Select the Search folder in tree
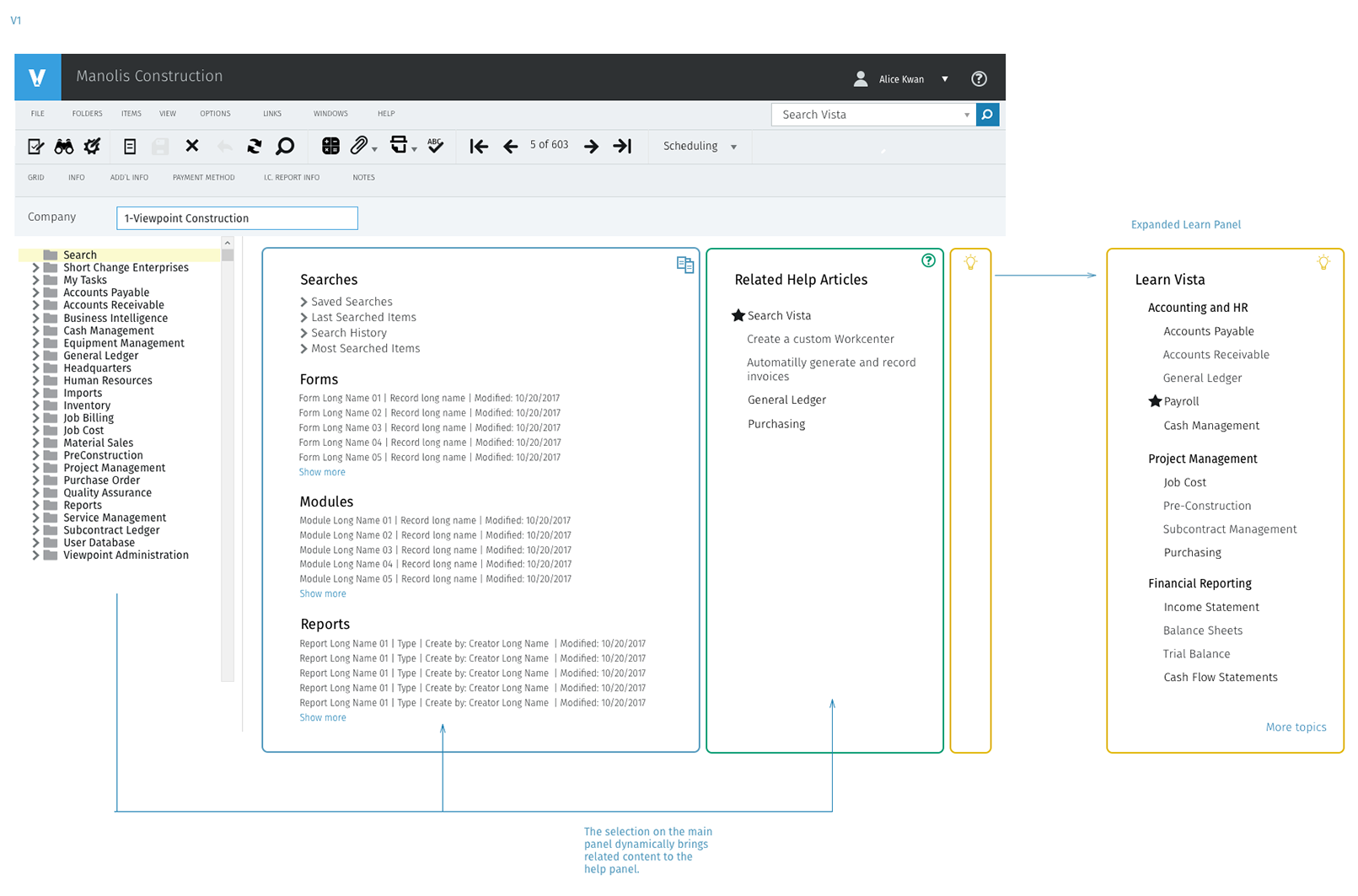Screen dimensions: 1358x896 pyautogui.click(x=120, y=255)
